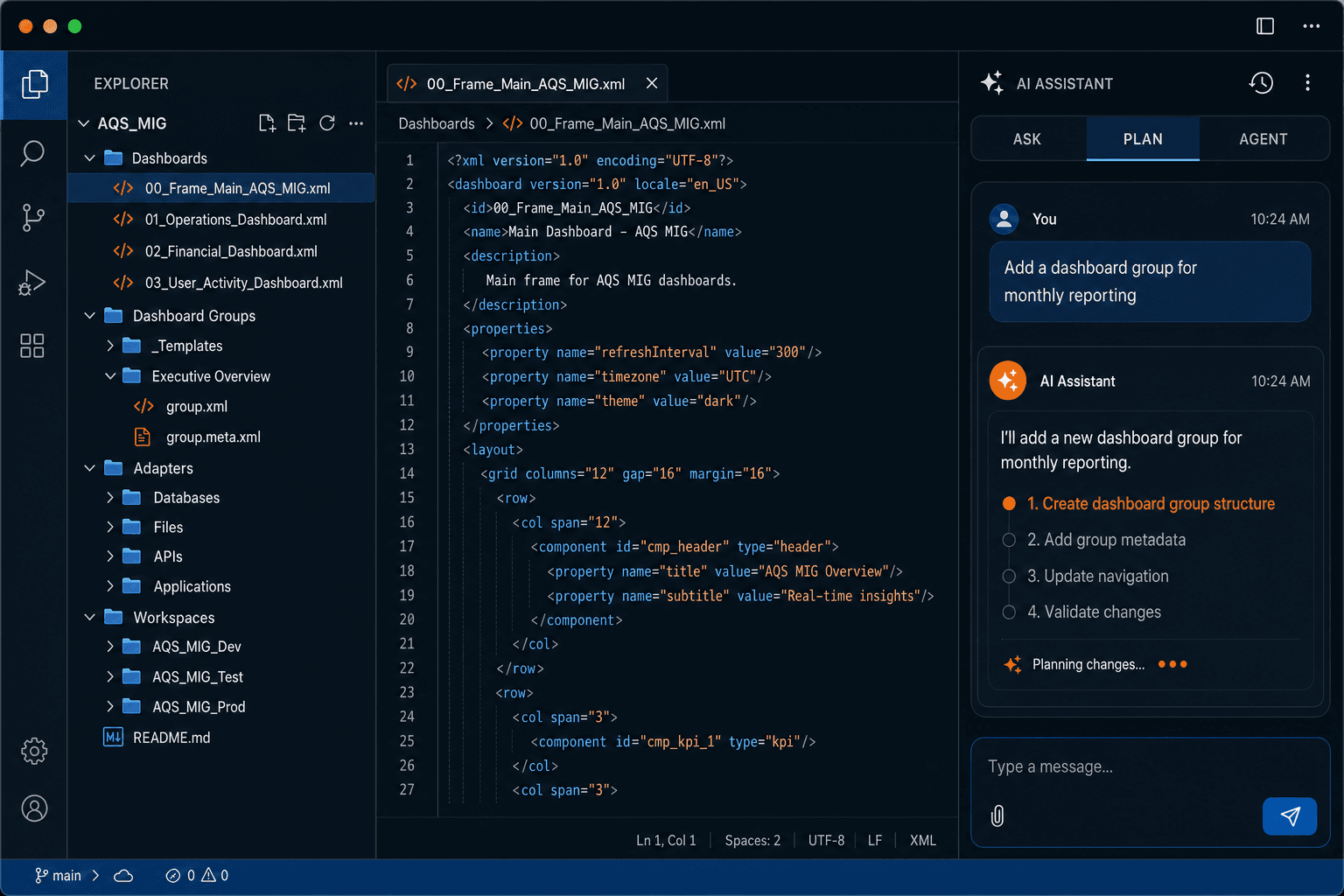Expand the AQS_MIG_Prod workspace

[110, 706]
